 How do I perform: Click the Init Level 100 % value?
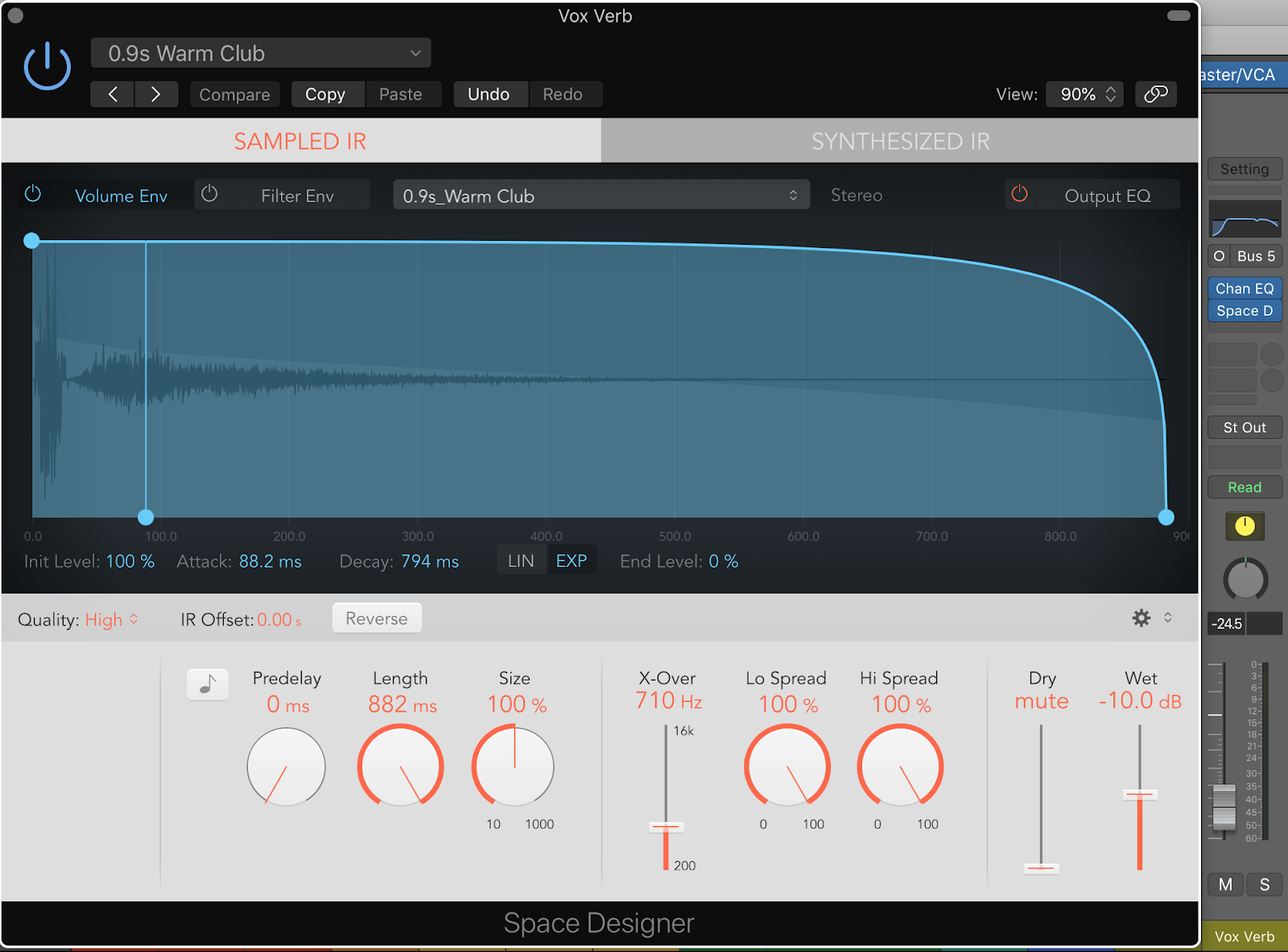click(130, 561)
